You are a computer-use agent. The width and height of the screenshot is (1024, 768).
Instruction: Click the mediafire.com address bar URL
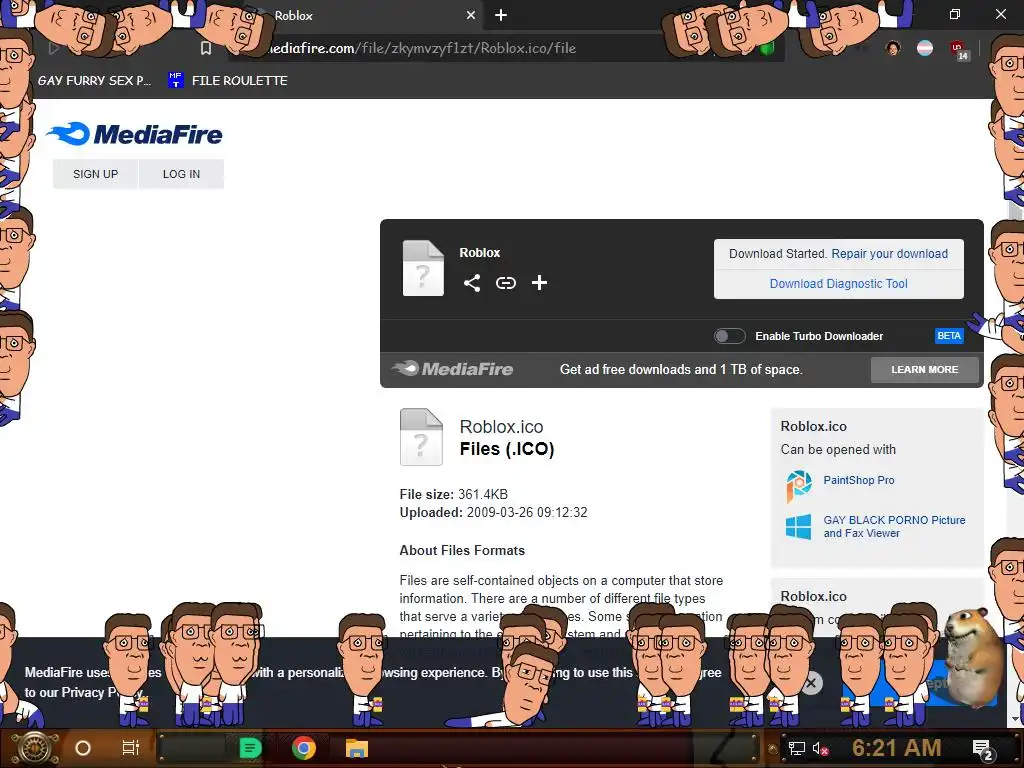(x=421, y=48)
